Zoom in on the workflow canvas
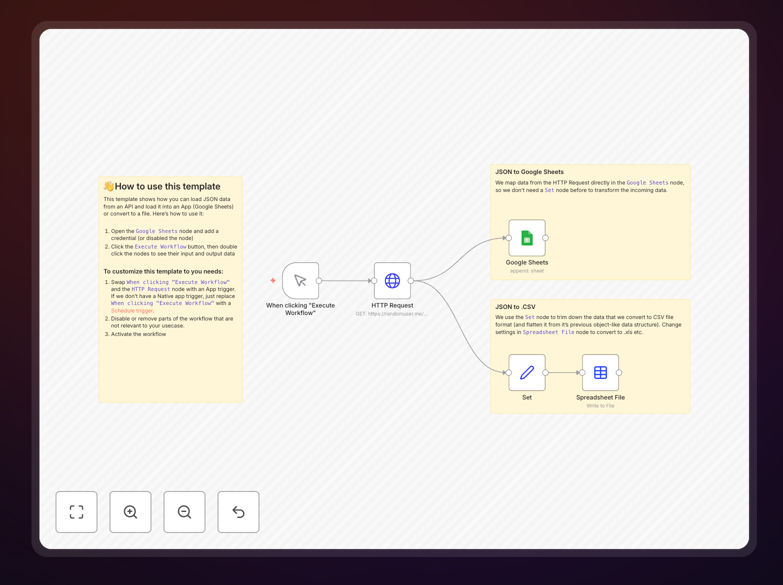 coord(130,512)
